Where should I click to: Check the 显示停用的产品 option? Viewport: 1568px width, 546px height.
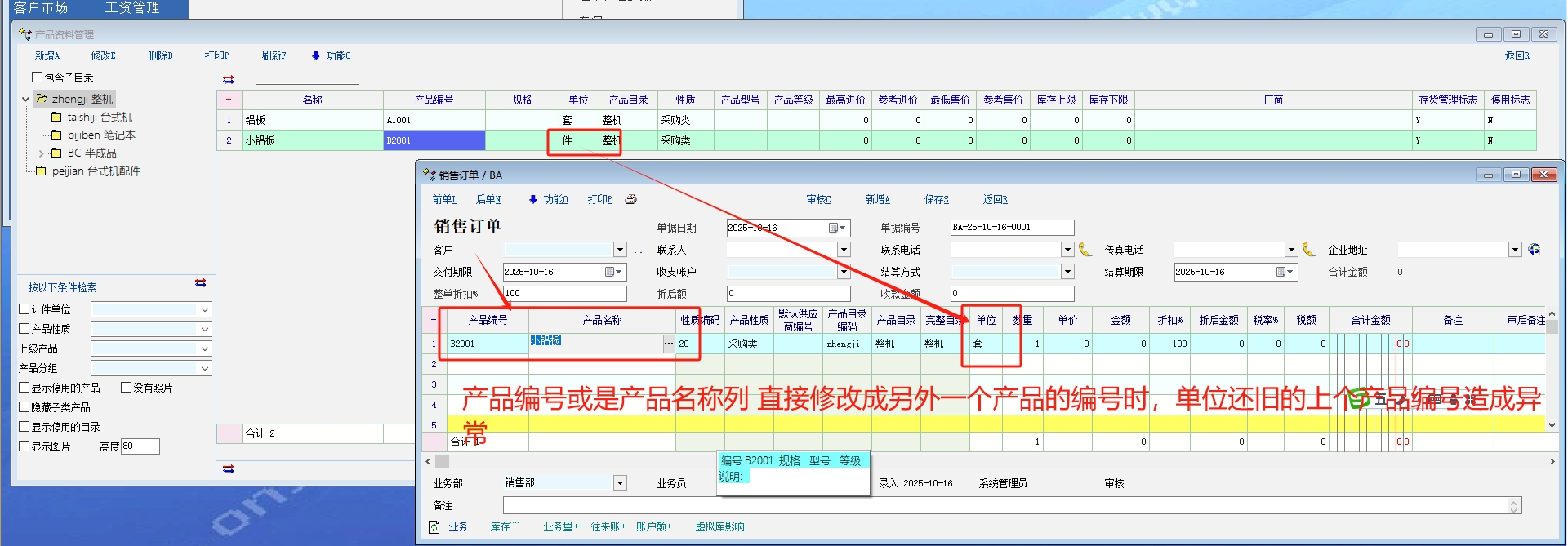(x=24, y=388)
